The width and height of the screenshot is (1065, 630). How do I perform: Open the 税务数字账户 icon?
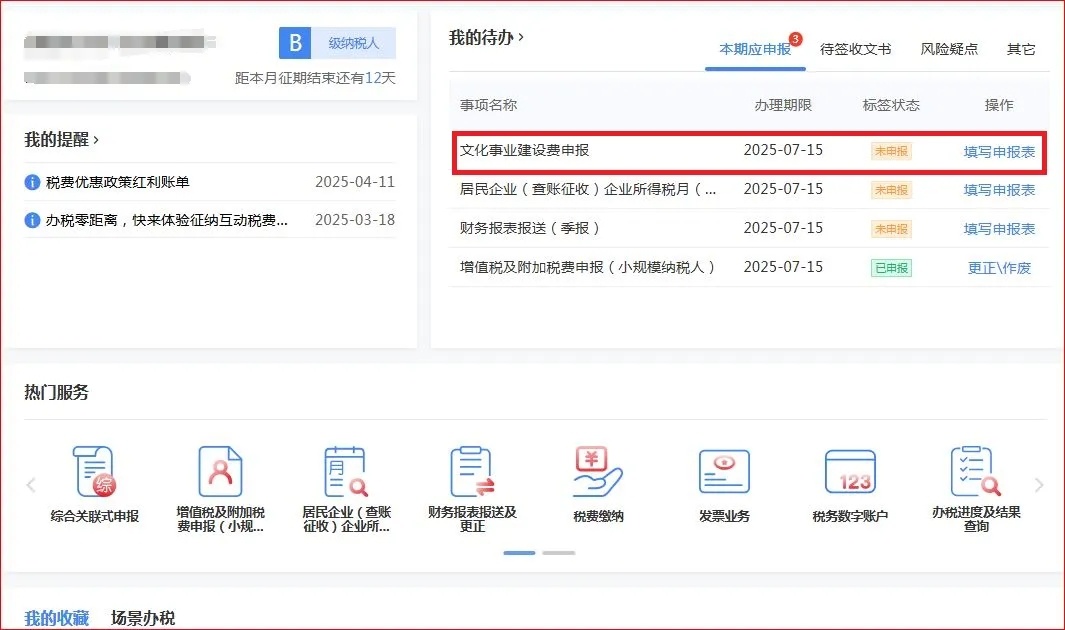point(850,472)
